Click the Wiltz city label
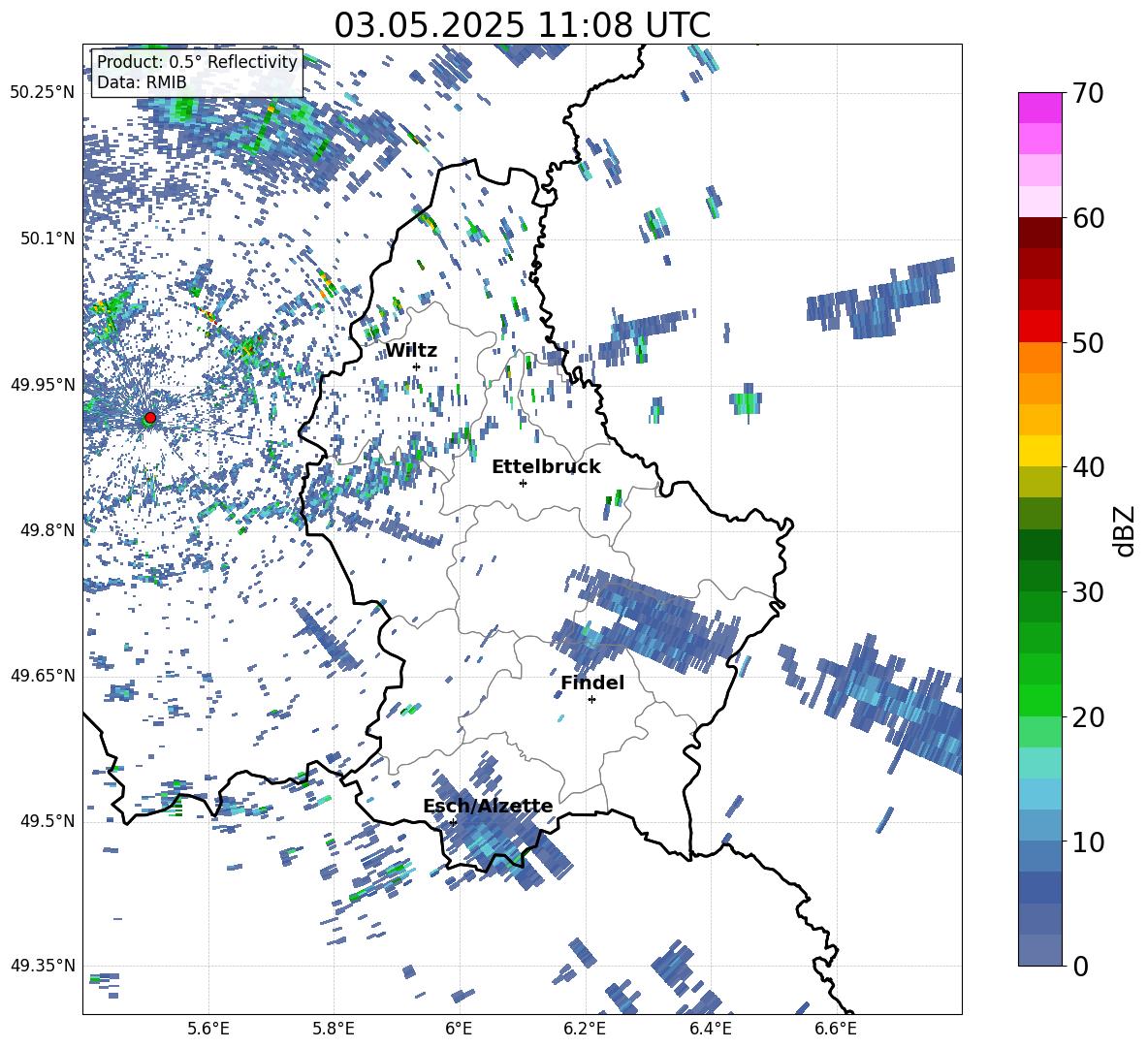The width and height of the screenshot is (1148, 1048). [411, 351]
